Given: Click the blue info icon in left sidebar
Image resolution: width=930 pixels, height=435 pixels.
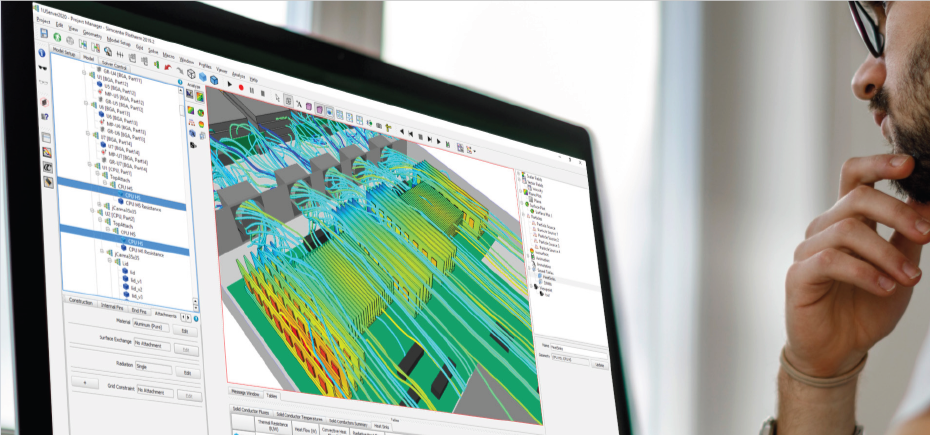Looking at the screenshot, I should (x=42, y=53).
